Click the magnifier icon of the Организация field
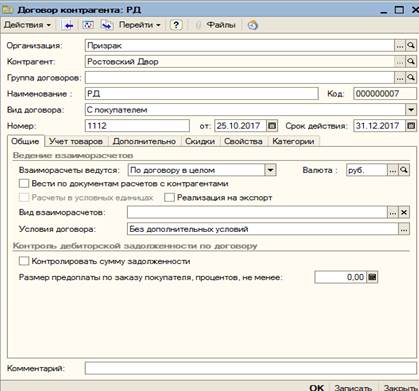This screenshot has width=419, height=391. pyautogui.click(x=411, y=45)
